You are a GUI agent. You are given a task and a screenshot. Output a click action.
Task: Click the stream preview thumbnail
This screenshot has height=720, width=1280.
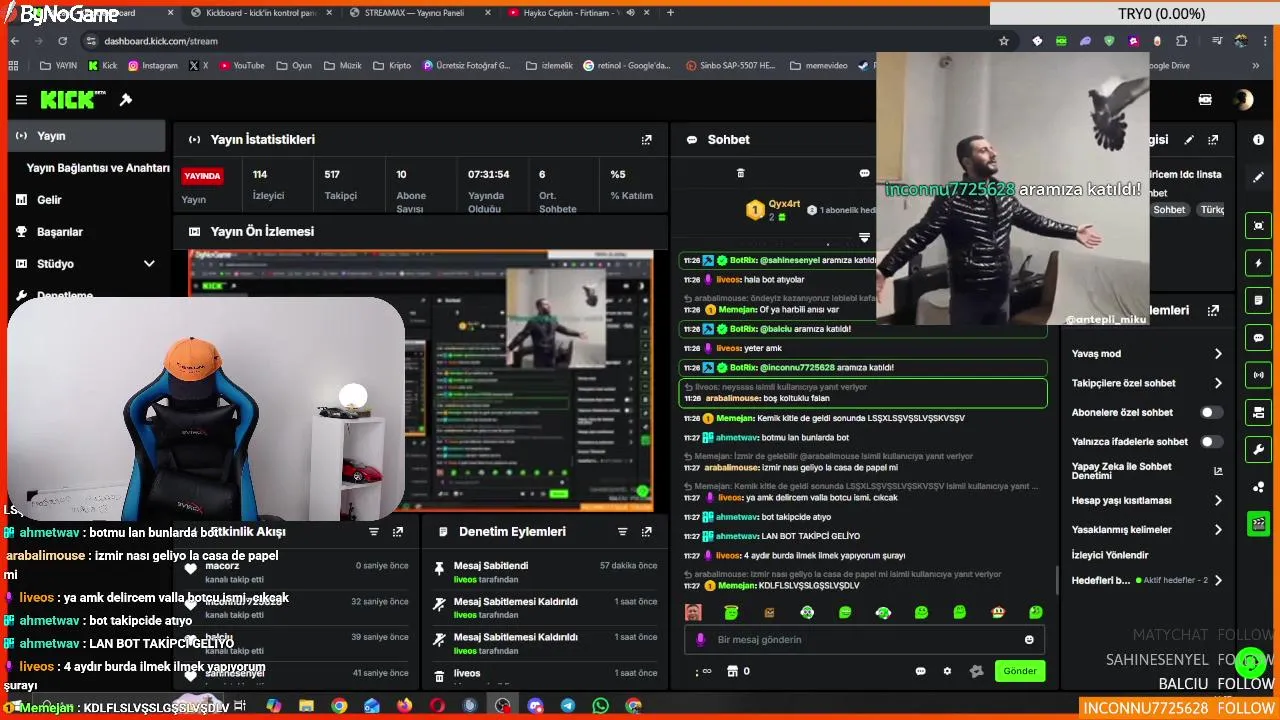[x=421, y=380]
